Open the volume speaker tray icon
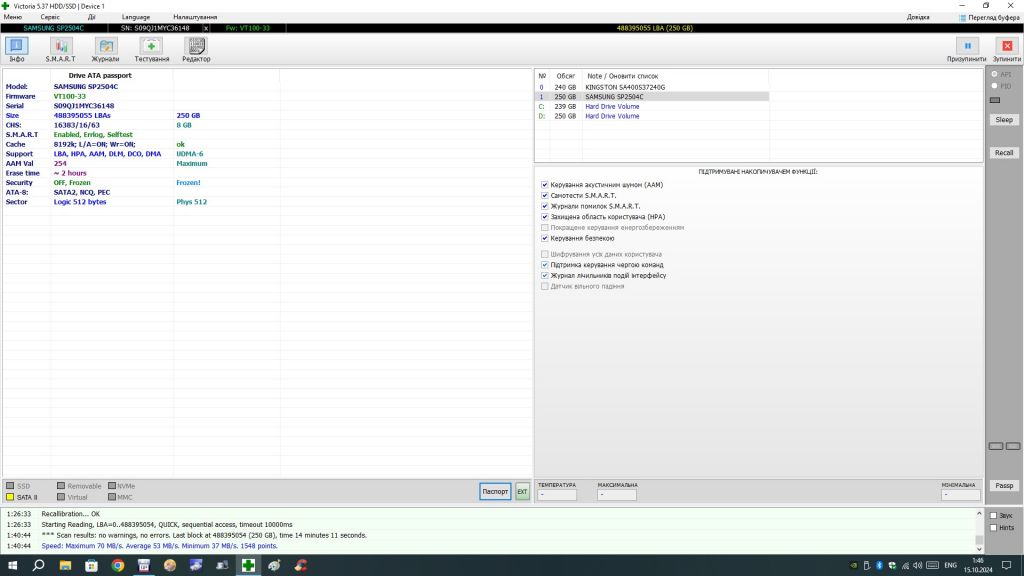Screen dimensions: 1024x576 tap(918, 566)
